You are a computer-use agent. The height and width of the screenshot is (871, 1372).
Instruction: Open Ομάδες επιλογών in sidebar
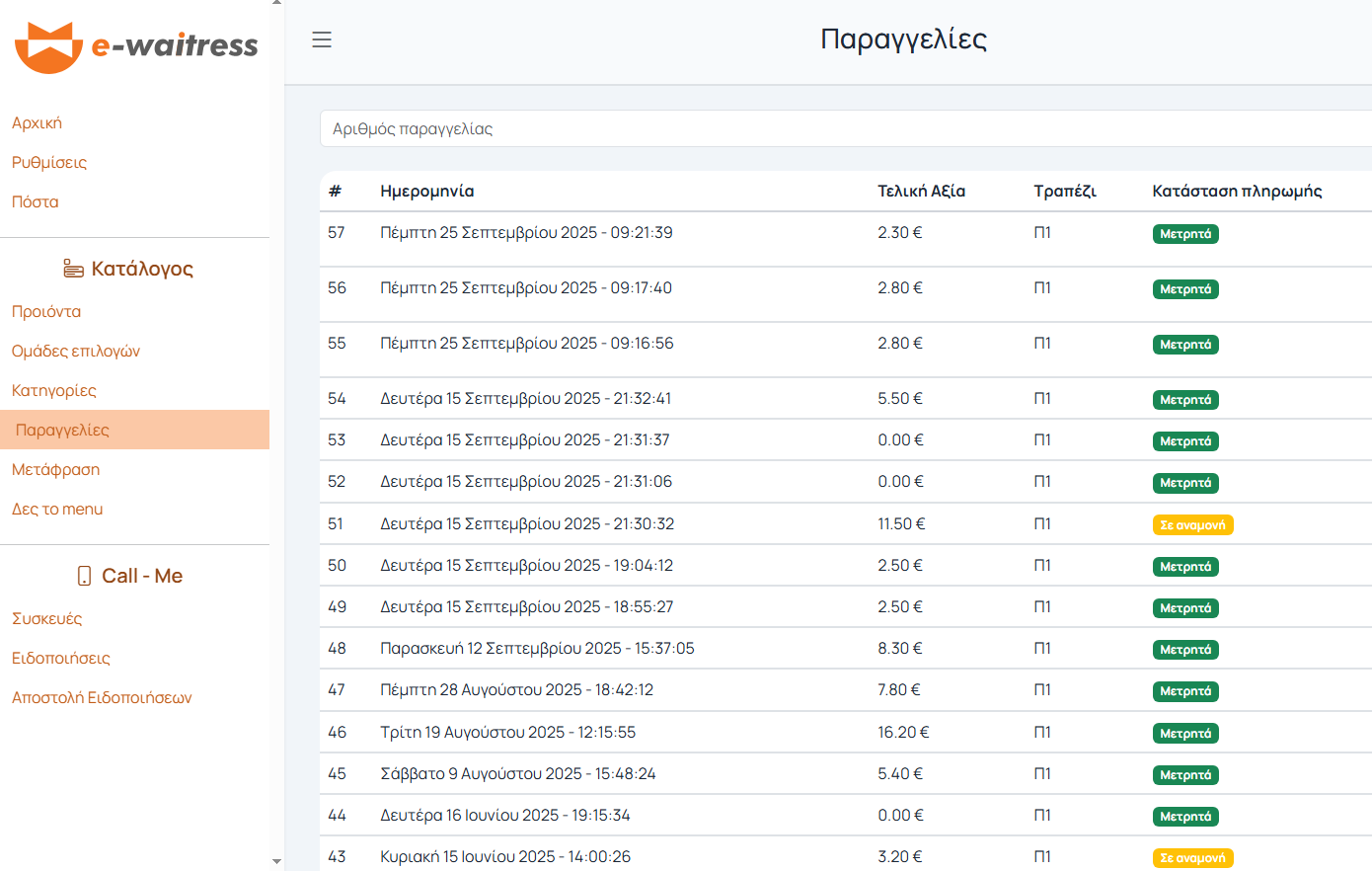click(x=76, y=352)
